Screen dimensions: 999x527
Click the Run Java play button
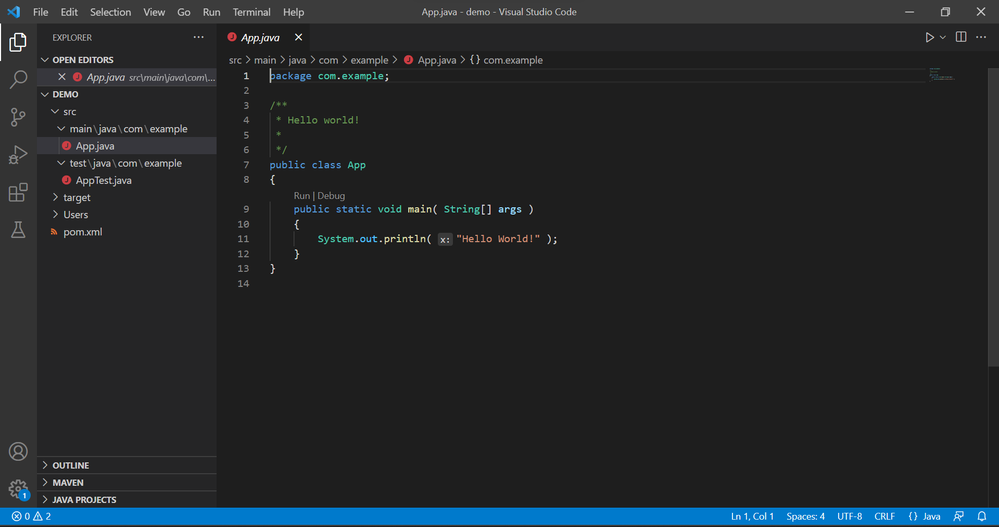point(930,38)
